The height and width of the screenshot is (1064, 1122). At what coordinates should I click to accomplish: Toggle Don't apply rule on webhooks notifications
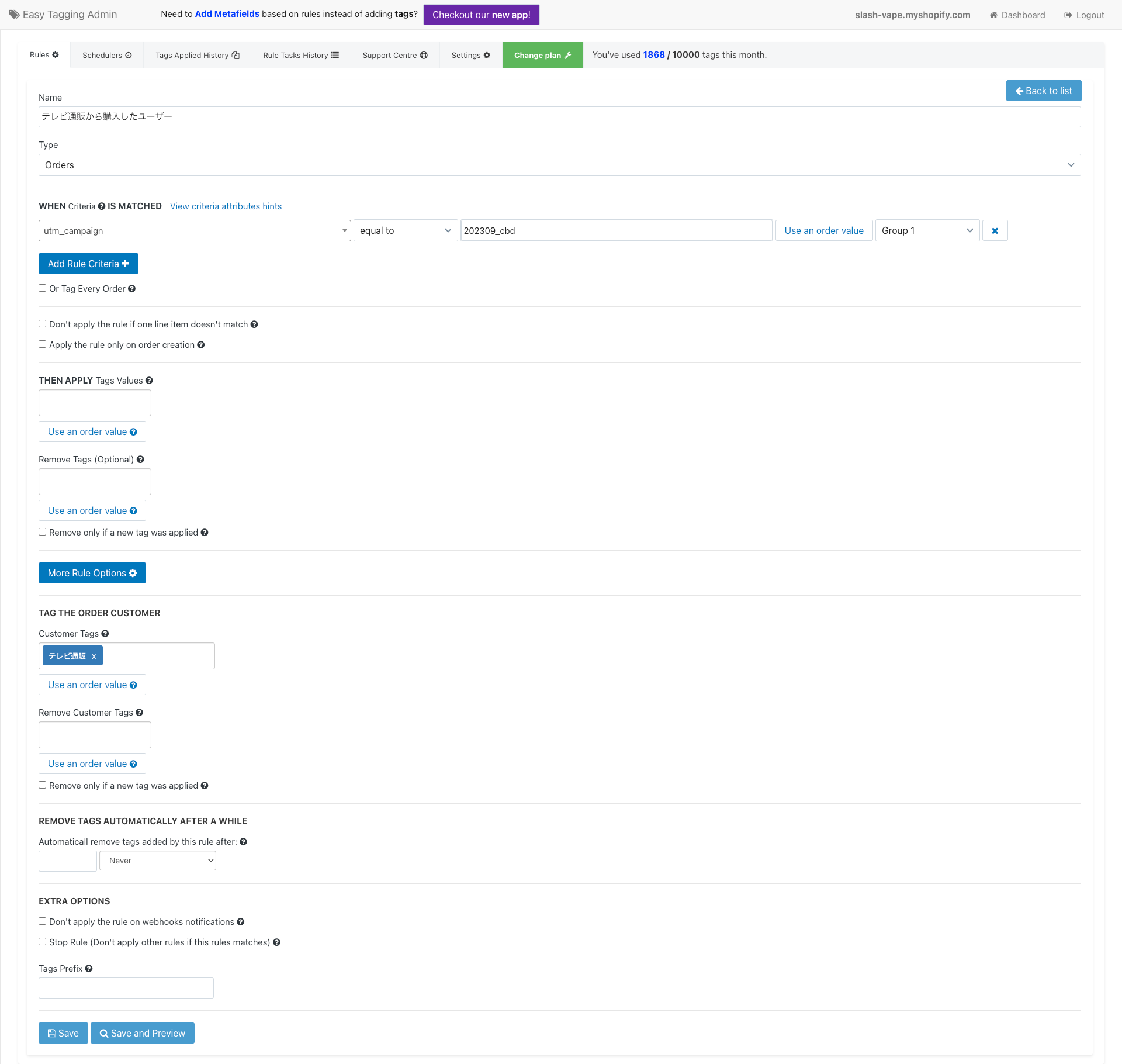click(43, 921)
